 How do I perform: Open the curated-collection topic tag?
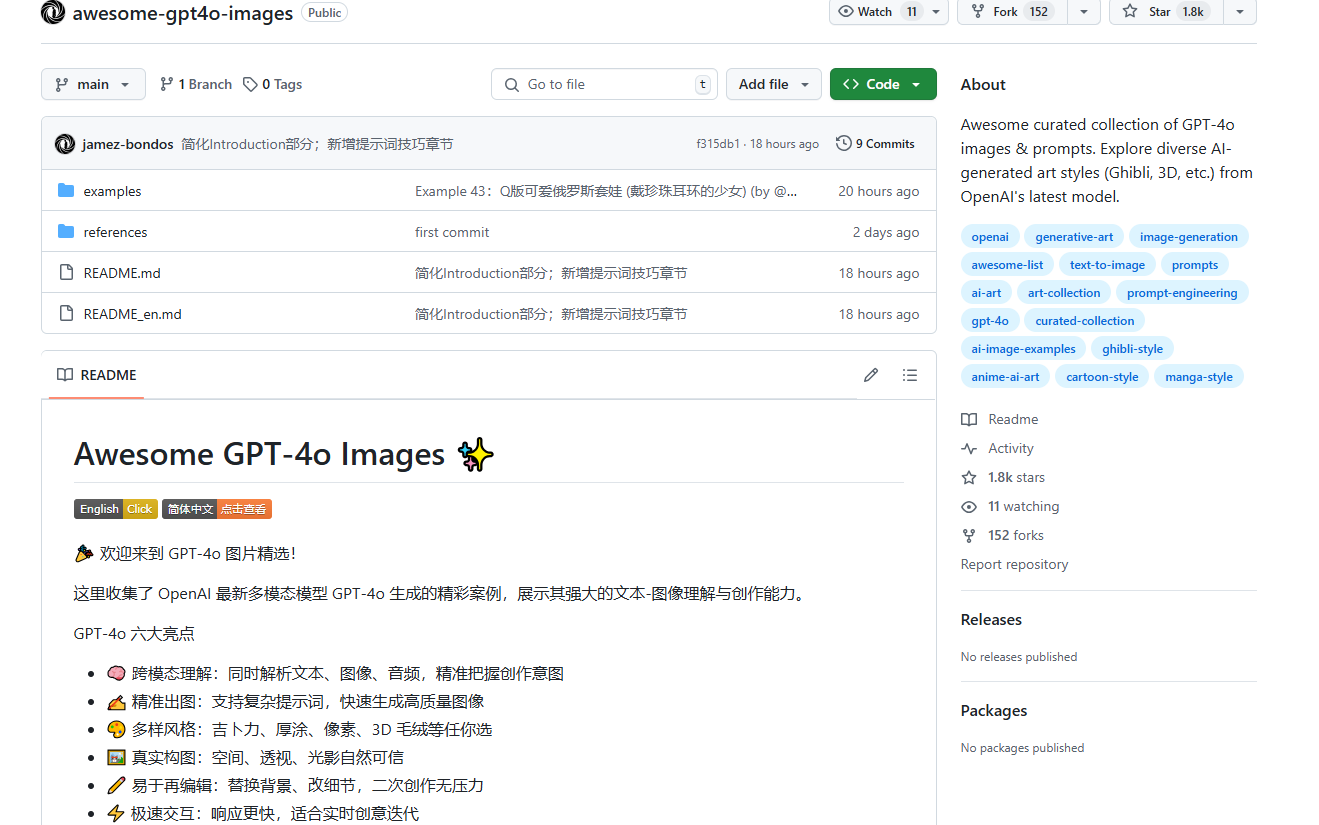point(1085,321)
